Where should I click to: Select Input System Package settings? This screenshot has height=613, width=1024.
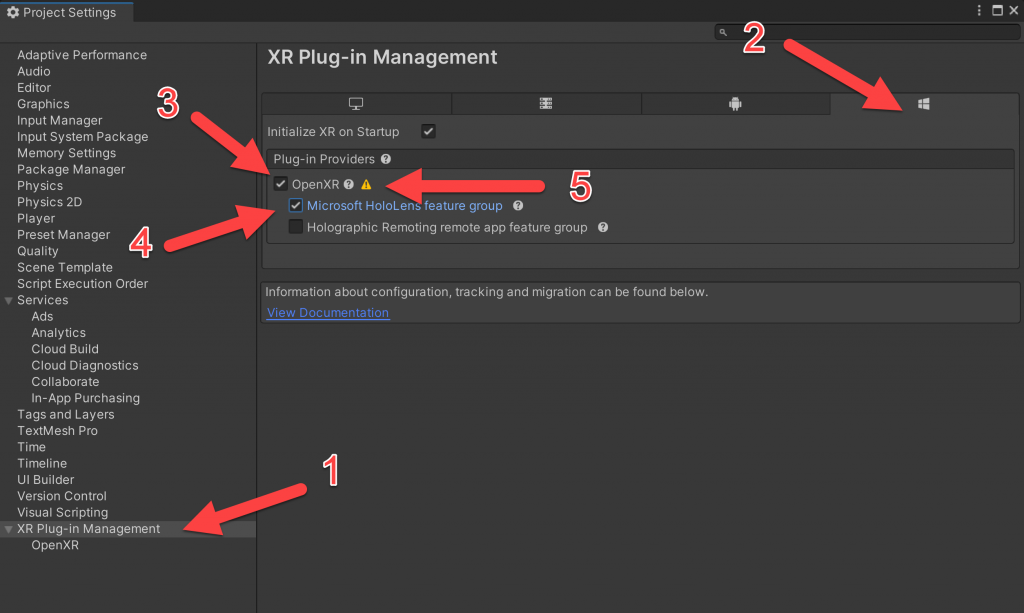(x=82, y=136)
